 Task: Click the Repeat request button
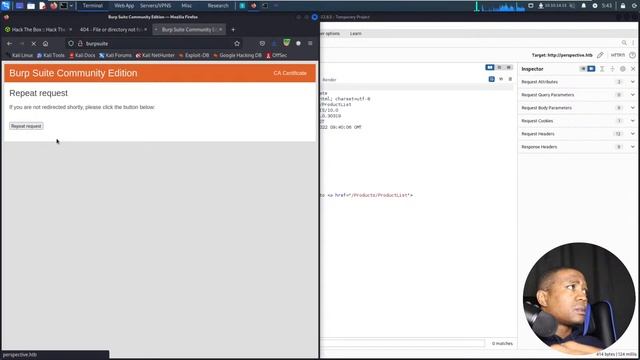coord(26,126)
